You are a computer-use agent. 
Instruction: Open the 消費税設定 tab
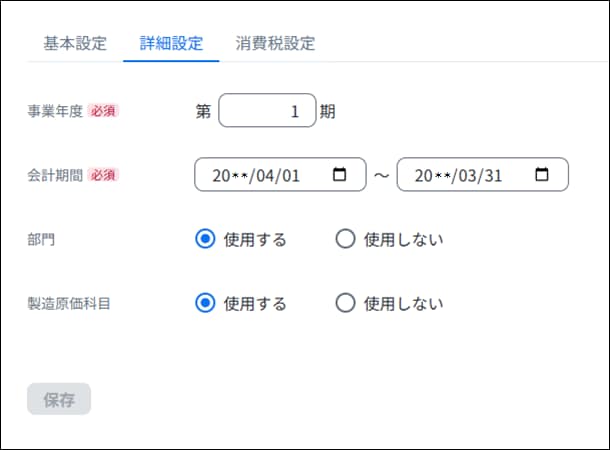[x=275, y=43]
